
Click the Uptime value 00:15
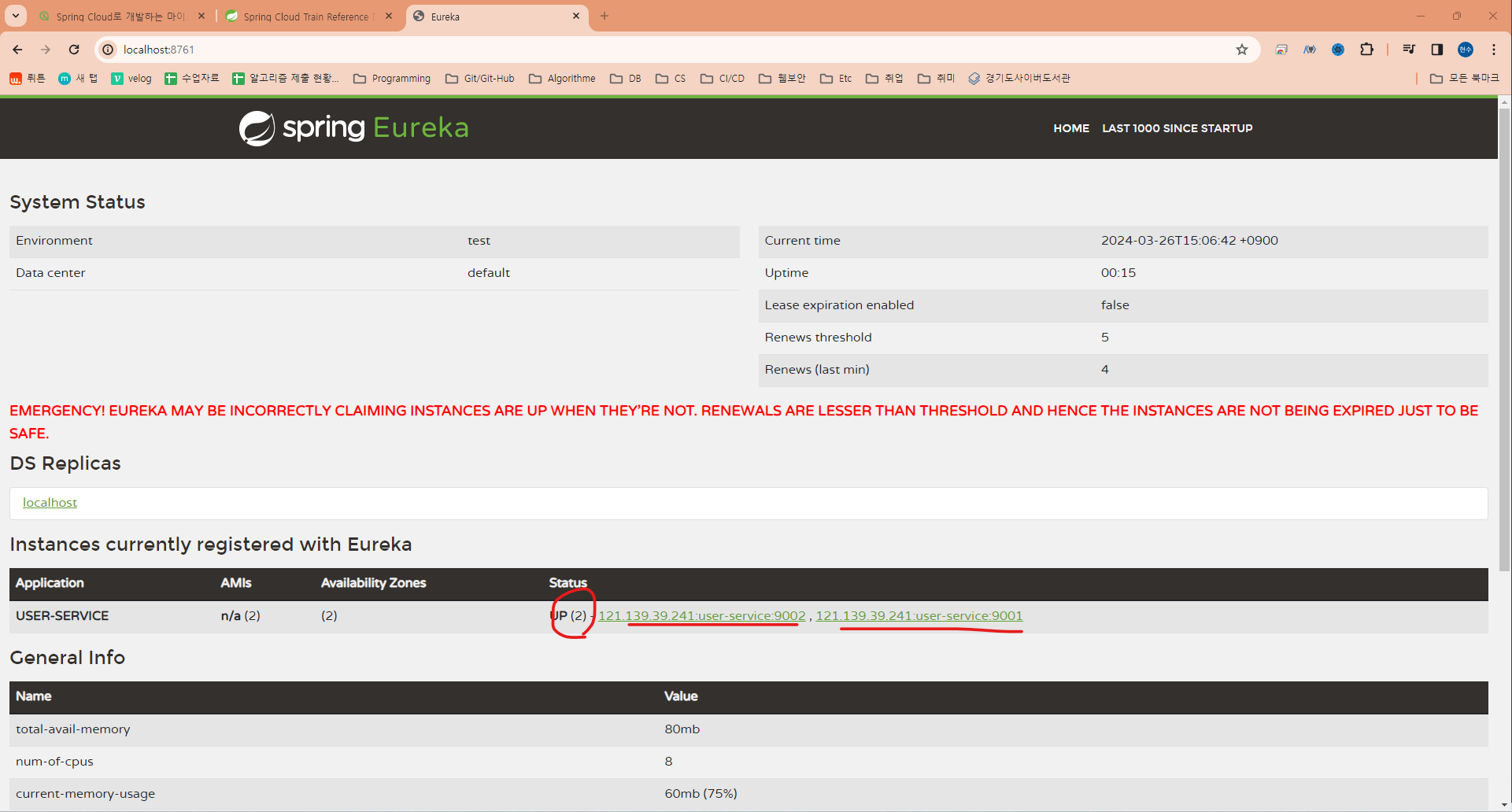1118,273
